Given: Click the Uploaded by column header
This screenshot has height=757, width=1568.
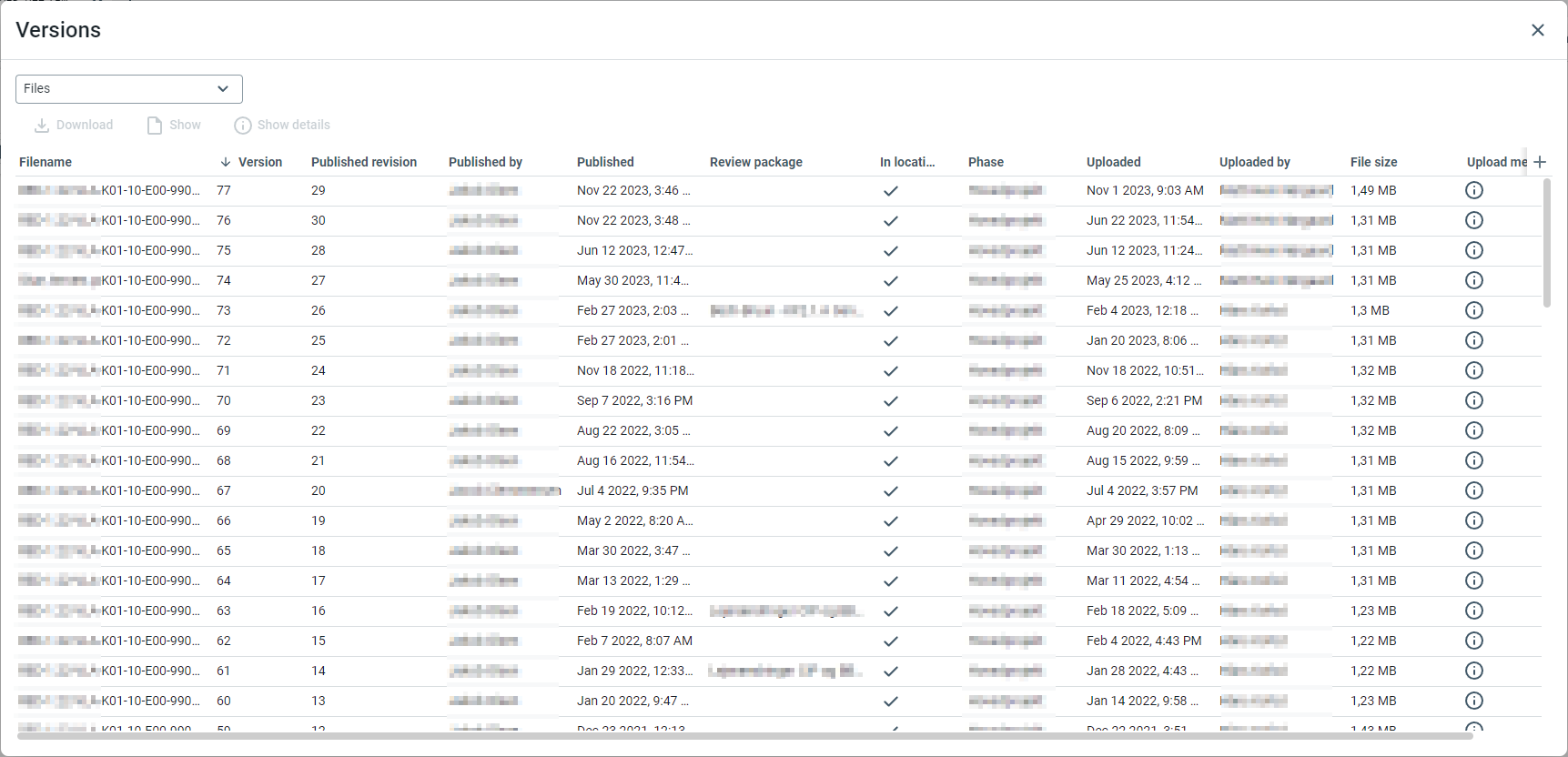Looking at the screenshot, I should tap(1254, 162).
